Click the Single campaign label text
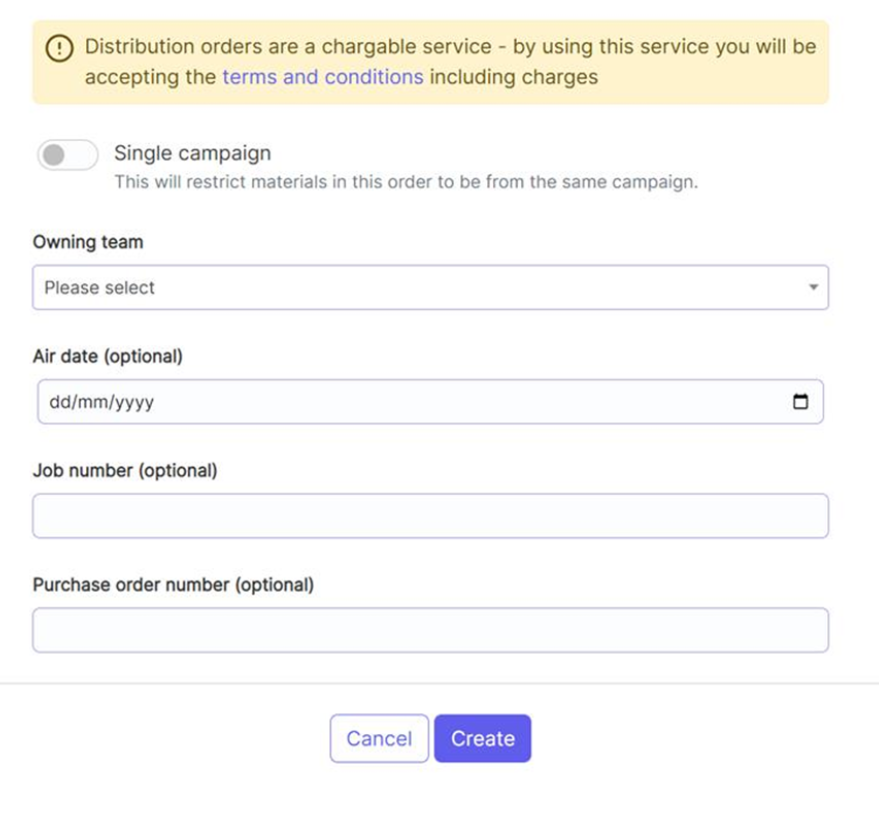Viewport: 879px width, 825px height. coord(192,153)
